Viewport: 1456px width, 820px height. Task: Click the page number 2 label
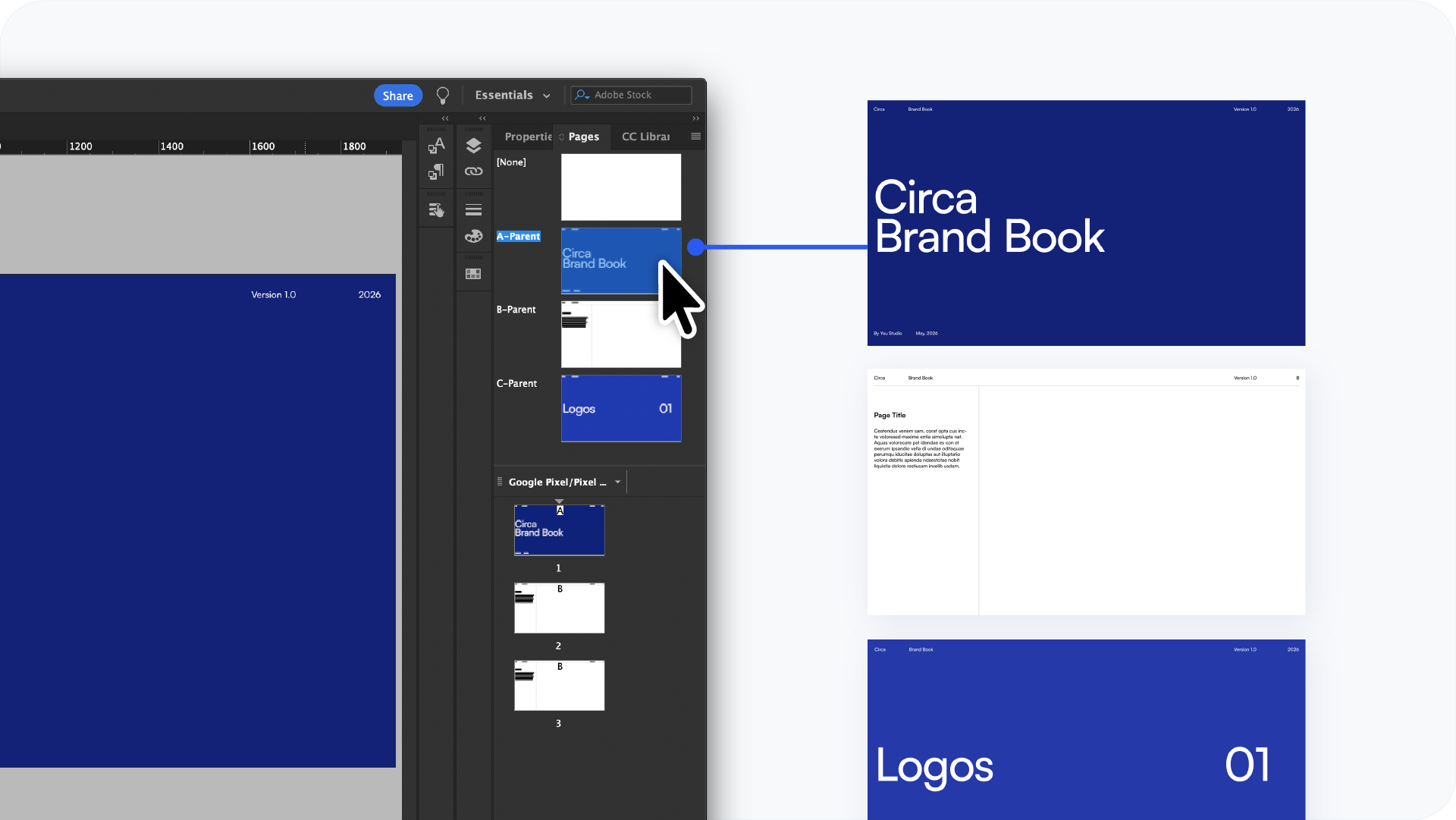click(x=559, y=646)
